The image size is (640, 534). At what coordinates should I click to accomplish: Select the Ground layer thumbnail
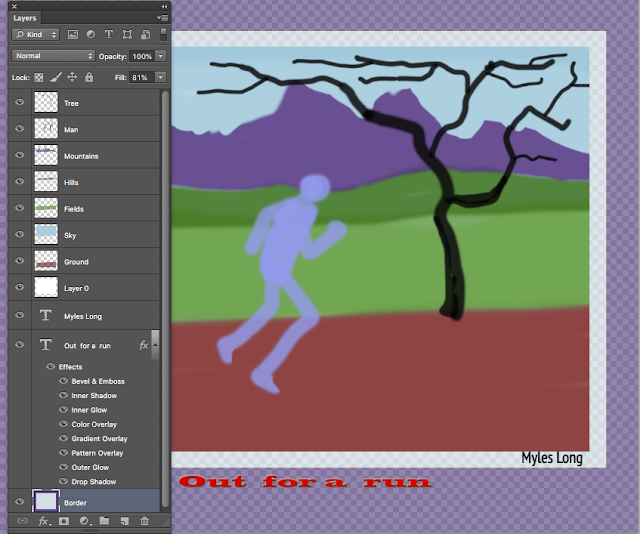[x=46, y=261]
